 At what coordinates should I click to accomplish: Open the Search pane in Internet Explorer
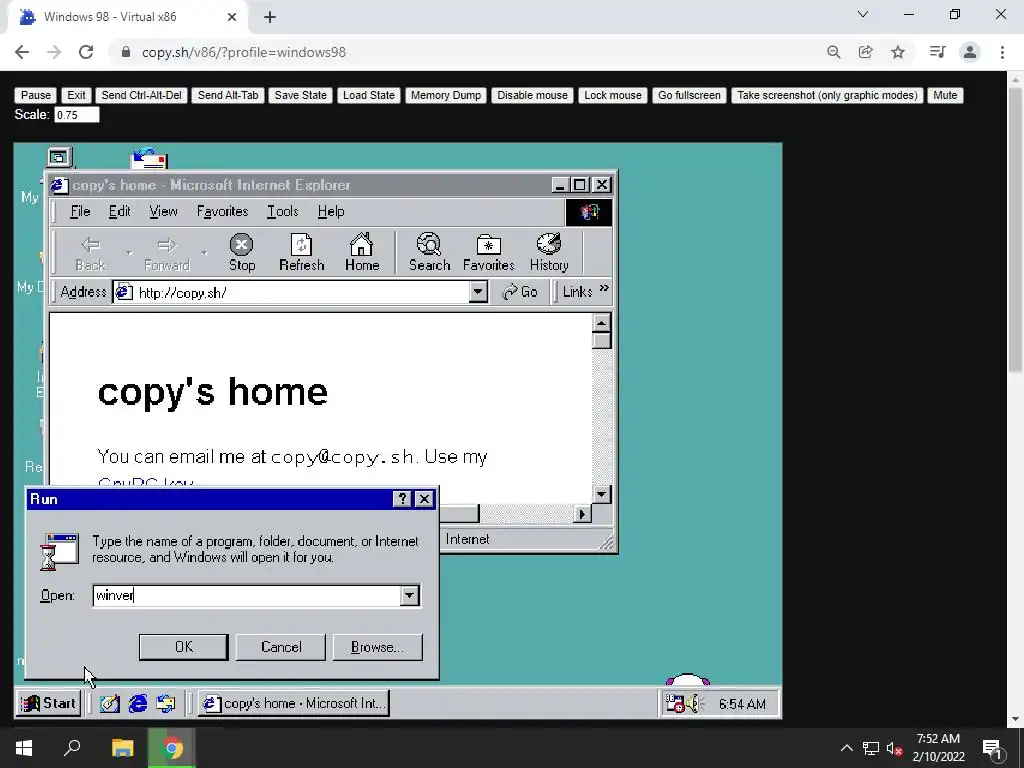pos(430,252)
